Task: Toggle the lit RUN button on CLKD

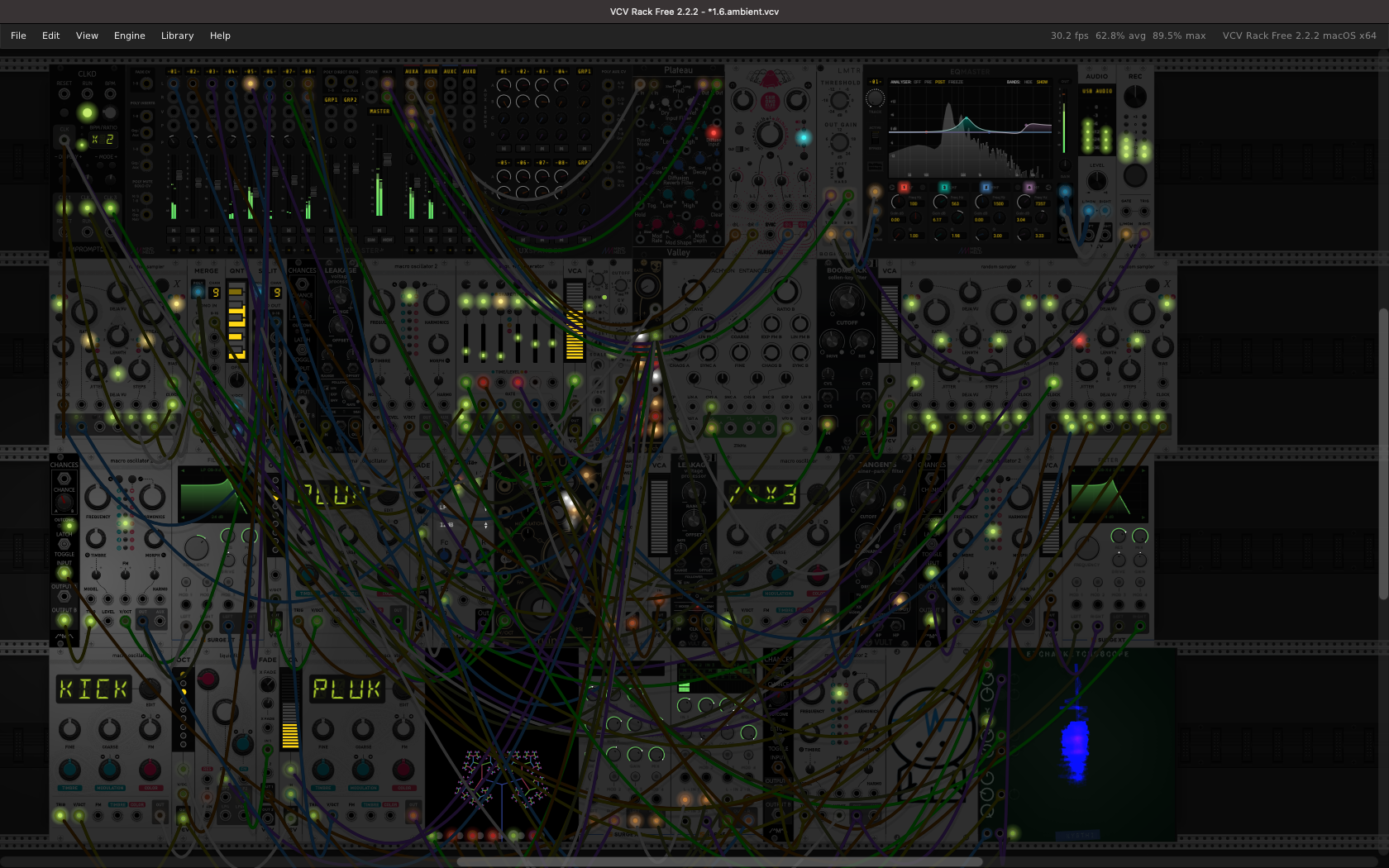Action: 87,112
